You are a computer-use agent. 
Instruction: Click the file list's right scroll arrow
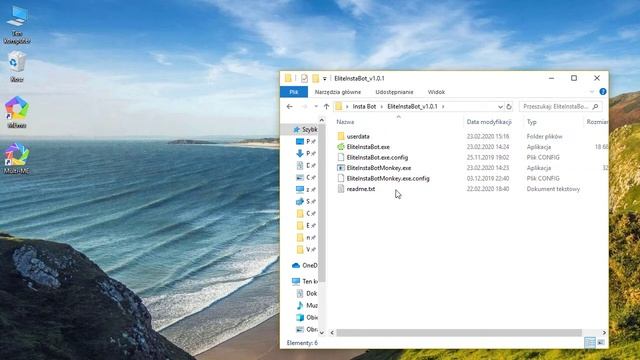(604, 333)
